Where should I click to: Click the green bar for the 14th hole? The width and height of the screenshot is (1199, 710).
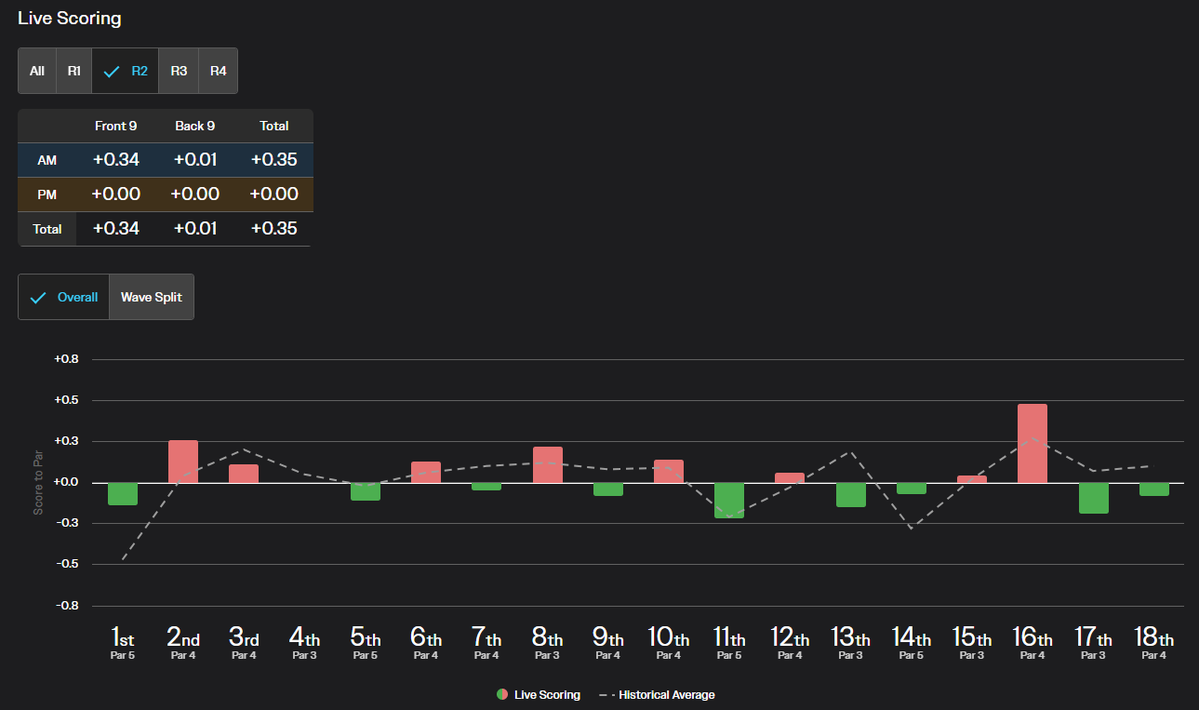pyautogui.click(x=911, y=488)
